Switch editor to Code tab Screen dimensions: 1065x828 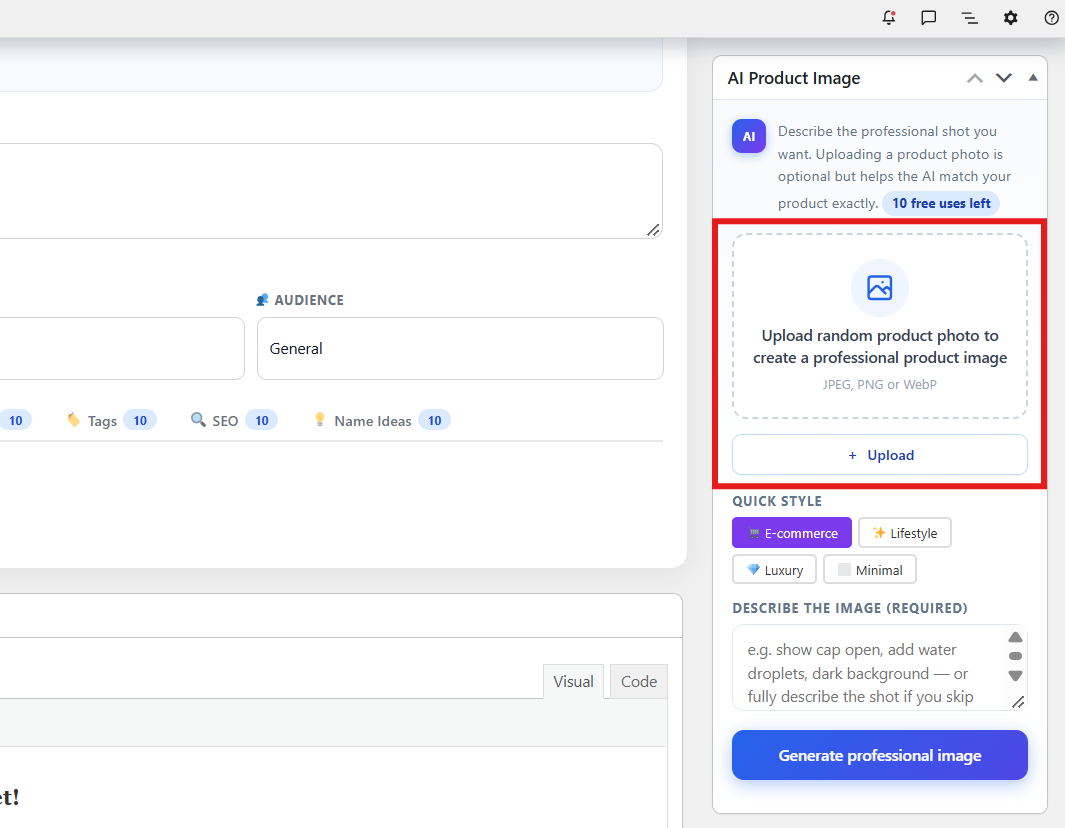638,681
